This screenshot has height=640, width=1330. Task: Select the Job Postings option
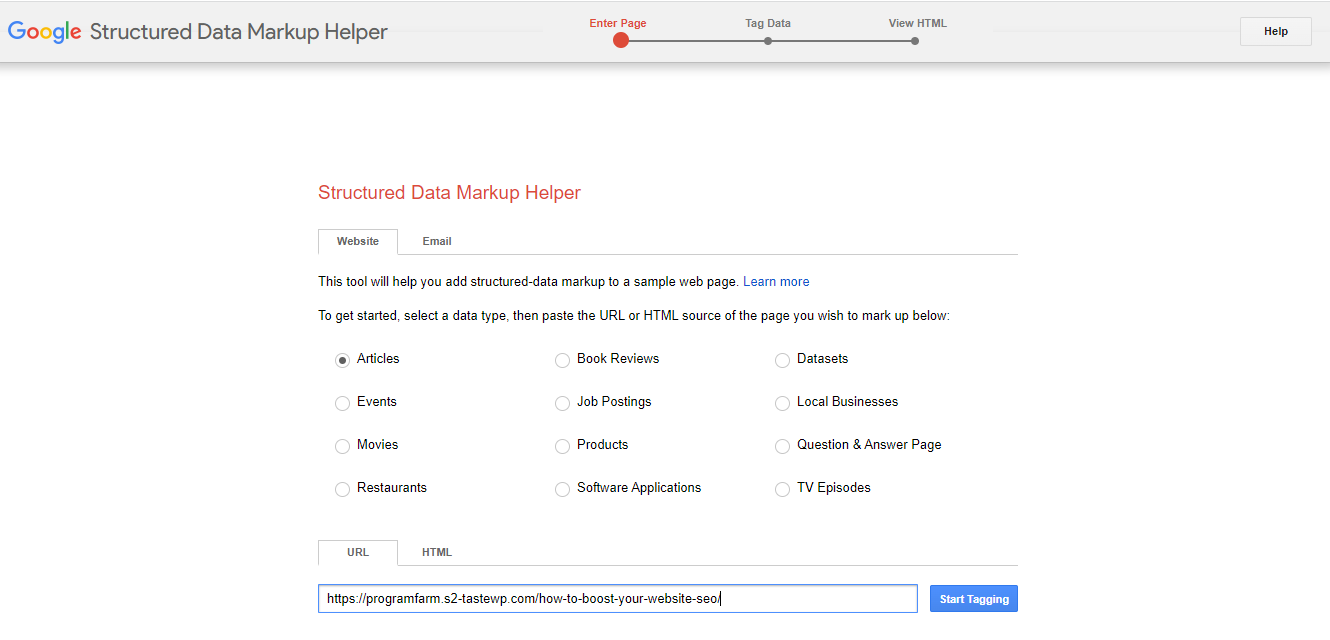tap(562, 403)
